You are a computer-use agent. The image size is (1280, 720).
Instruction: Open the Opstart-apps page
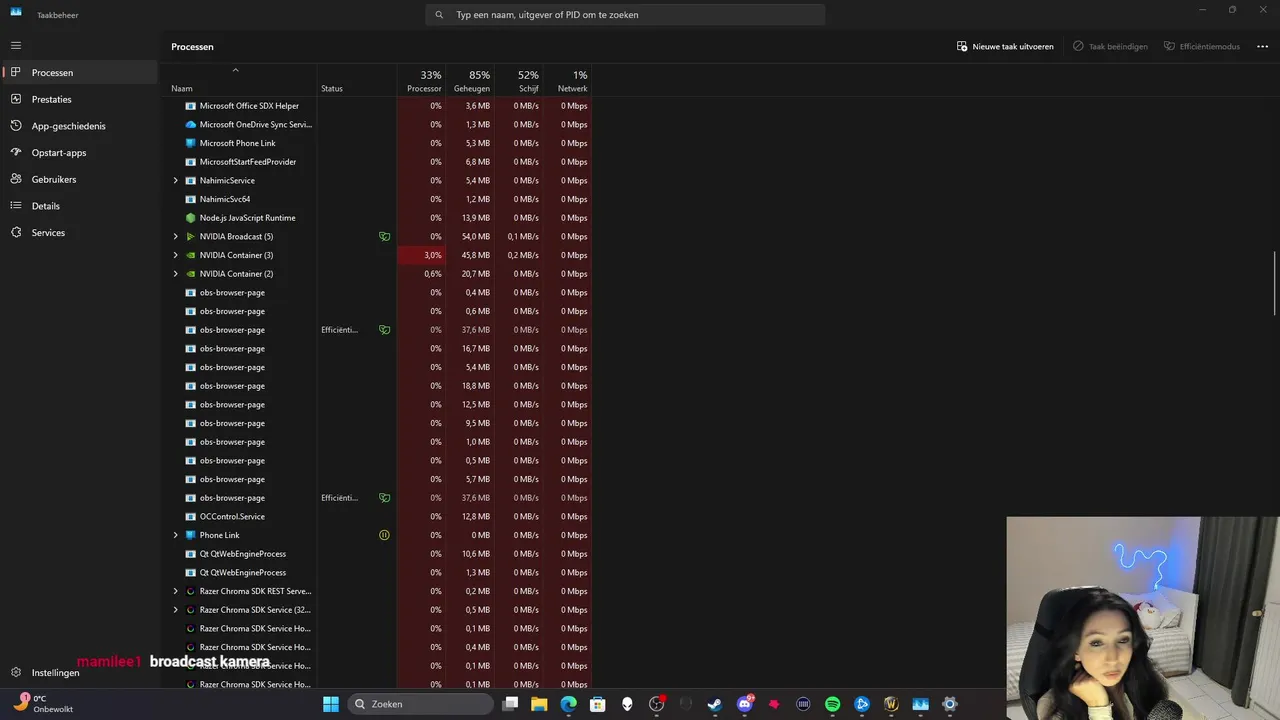80,153
